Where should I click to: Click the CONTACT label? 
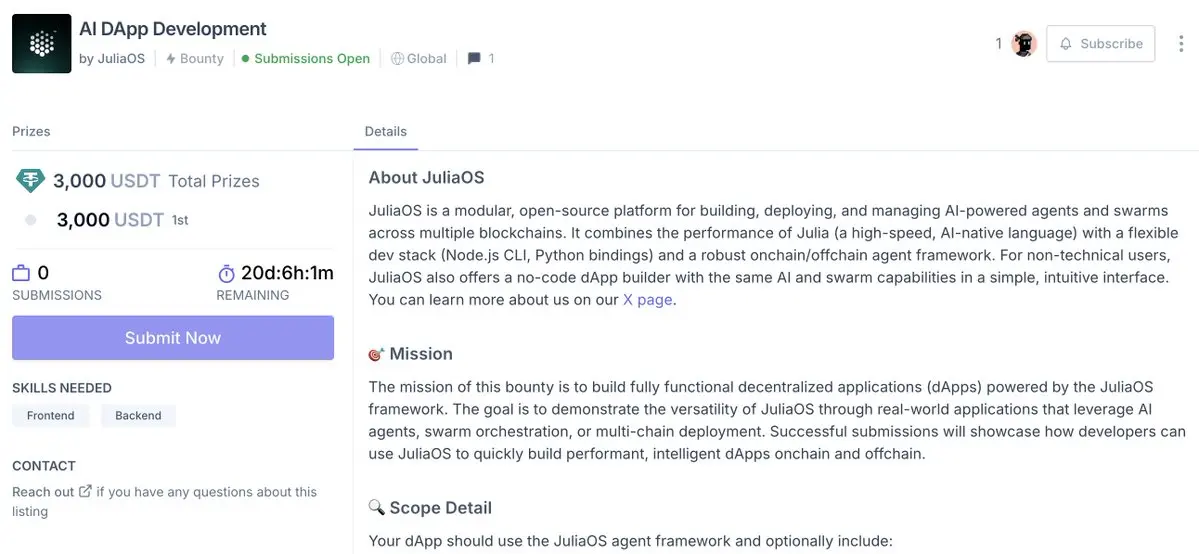(44, 466)
